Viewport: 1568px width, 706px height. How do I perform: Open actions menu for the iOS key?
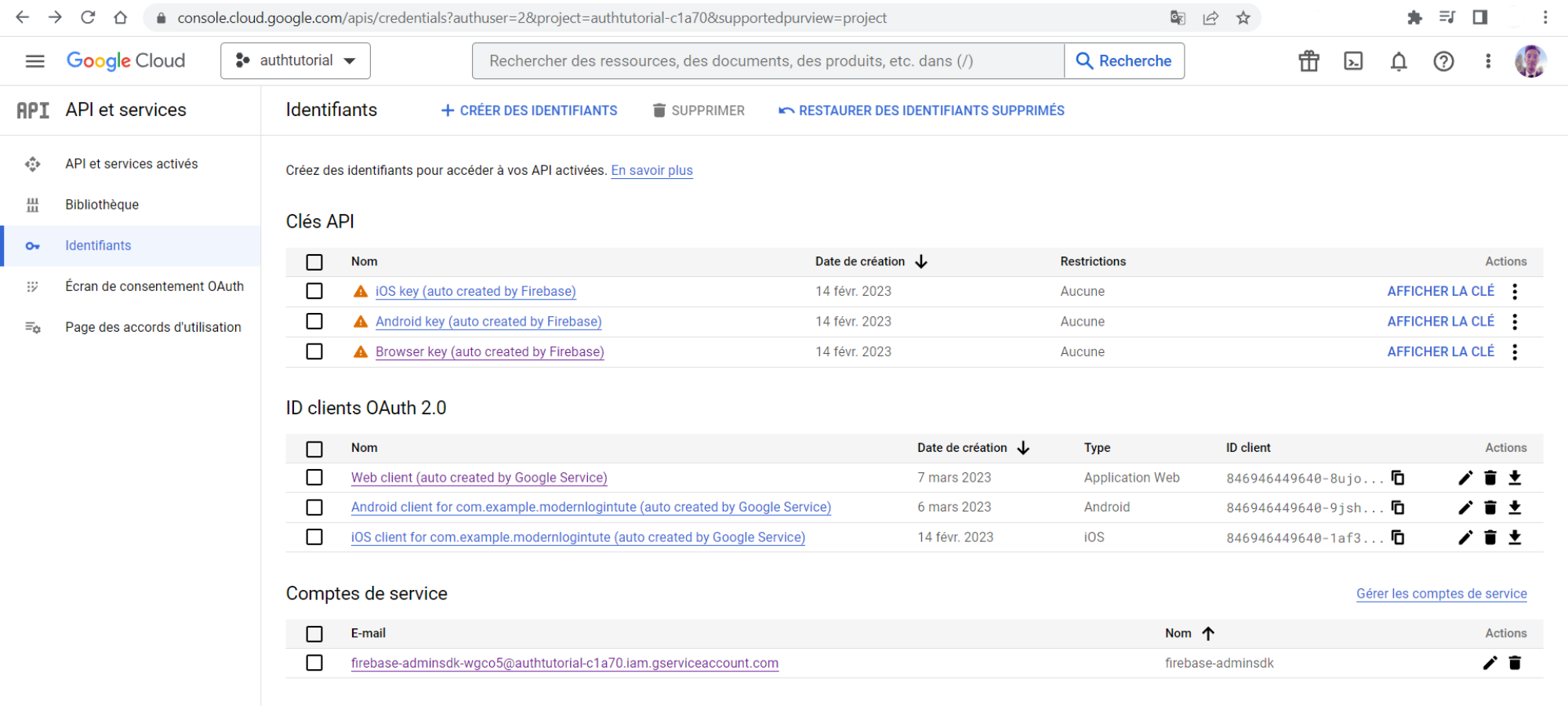coord(1515,291)
